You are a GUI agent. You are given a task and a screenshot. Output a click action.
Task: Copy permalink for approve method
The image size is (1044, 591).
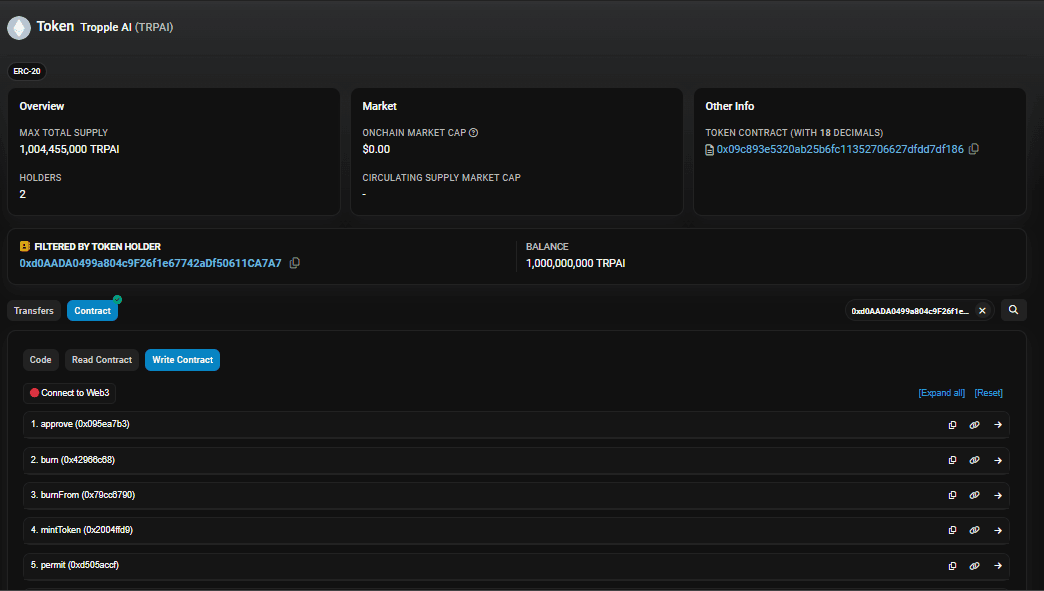click(975, 425)
